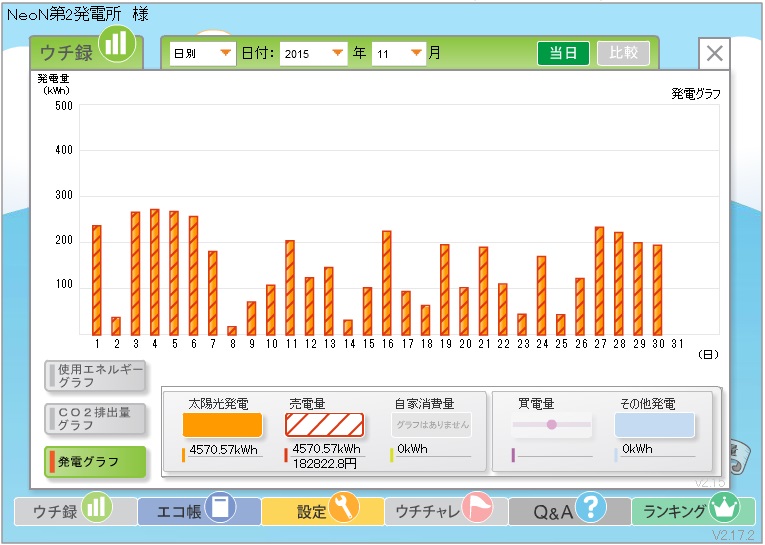Click the question mark icon on Q&A
The image size is (765, 545).
tap(591, 507)
